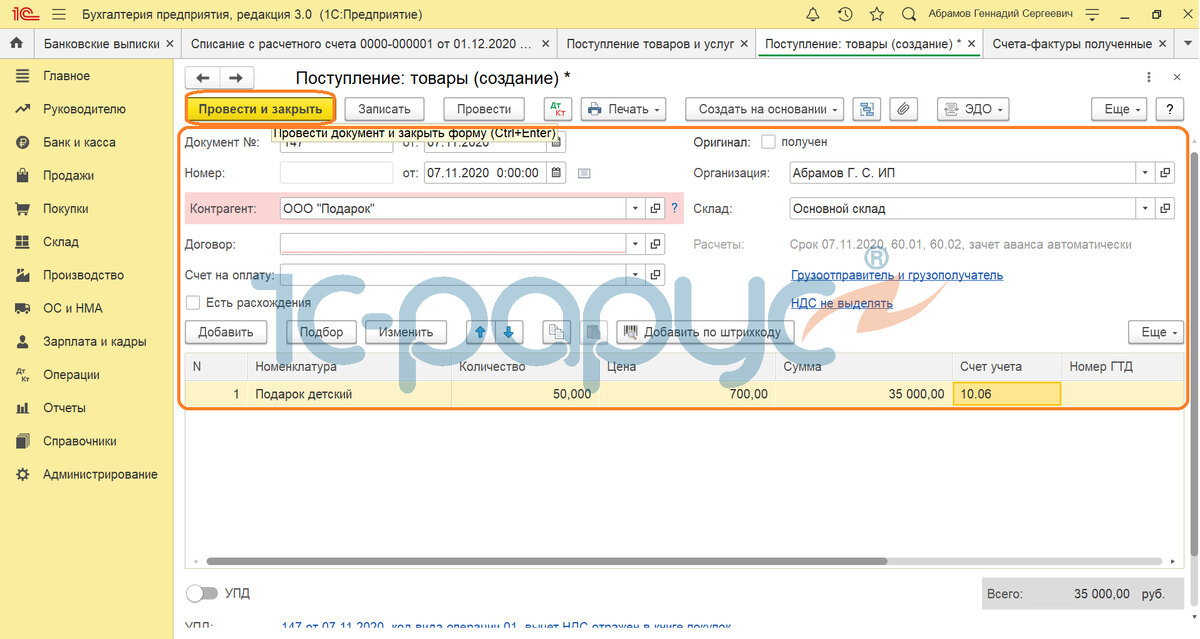
Task: Expand the Счет на оплату dropdown
Action: pyautogui.click(x=636, y=274)
